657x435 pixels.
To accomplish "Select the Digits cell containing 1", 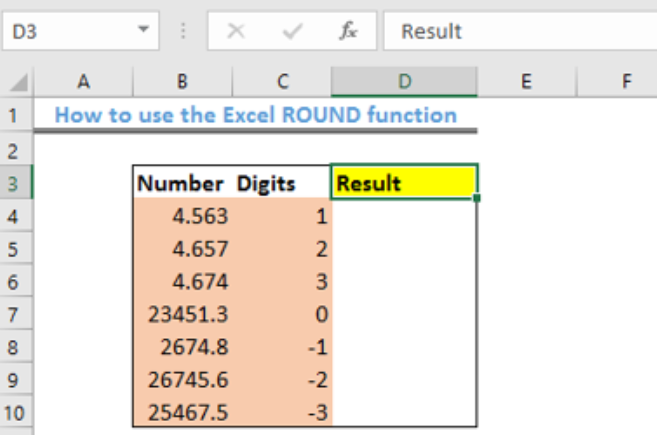I will [x=282, y=216].
